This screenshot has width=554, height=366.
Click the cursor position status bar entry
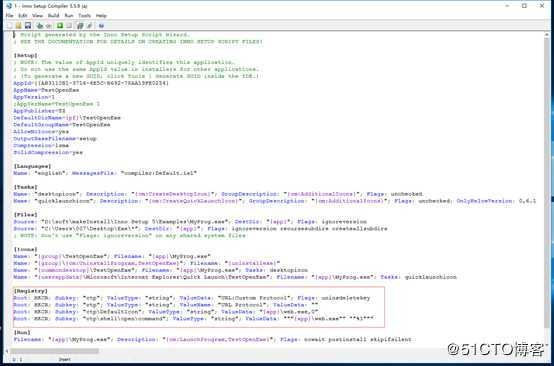(17, 359)
